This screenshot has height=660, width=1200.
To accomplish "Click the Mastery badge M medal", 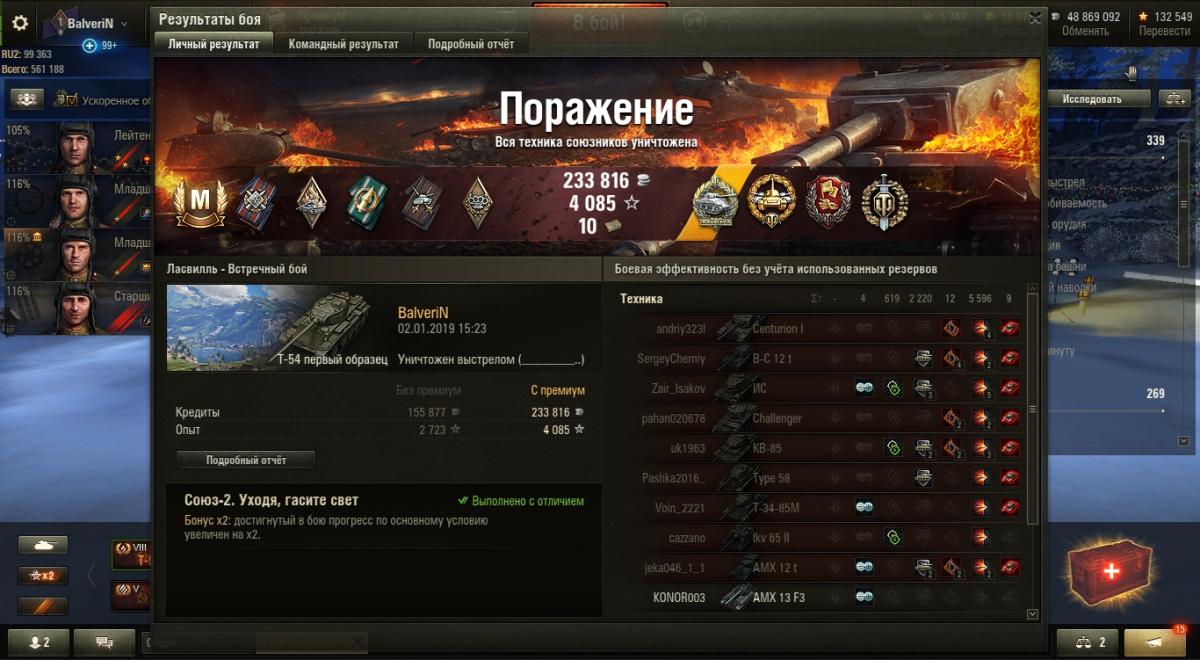I will (199, 203).
